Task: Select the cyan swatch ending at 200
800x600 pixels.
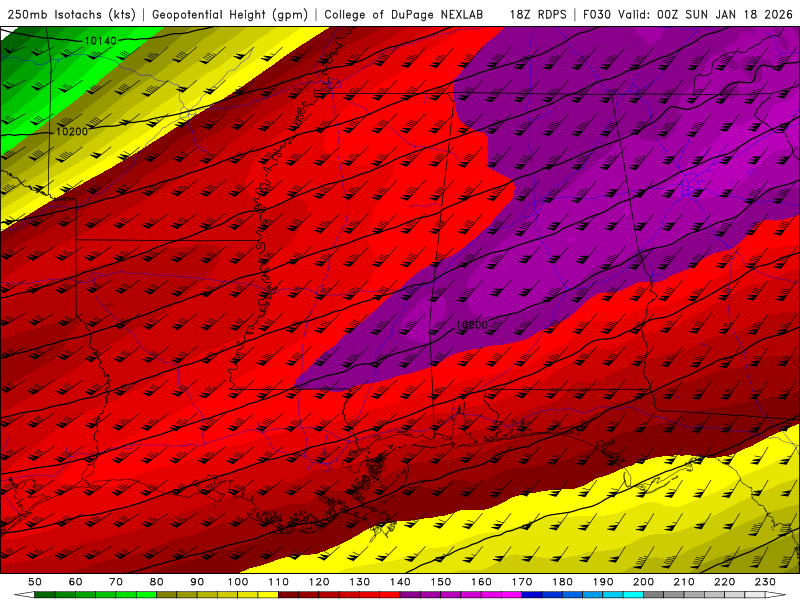Action: [633, 595]
